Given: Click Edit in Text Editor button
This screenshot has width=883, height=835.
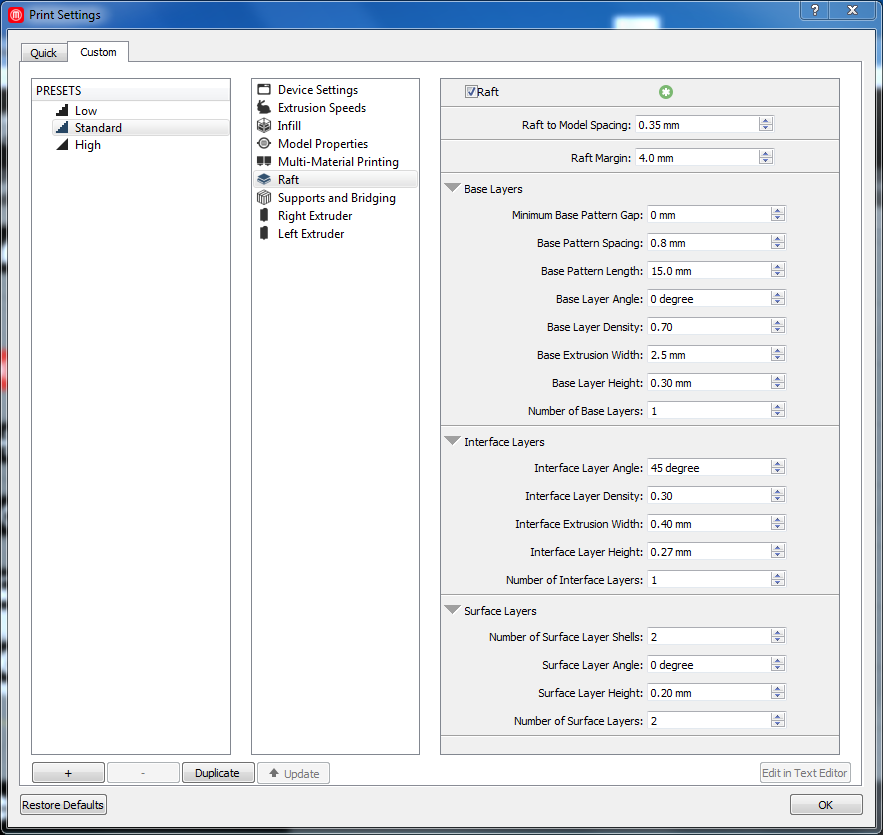Looking at the screenshot, I should (805, 773).
